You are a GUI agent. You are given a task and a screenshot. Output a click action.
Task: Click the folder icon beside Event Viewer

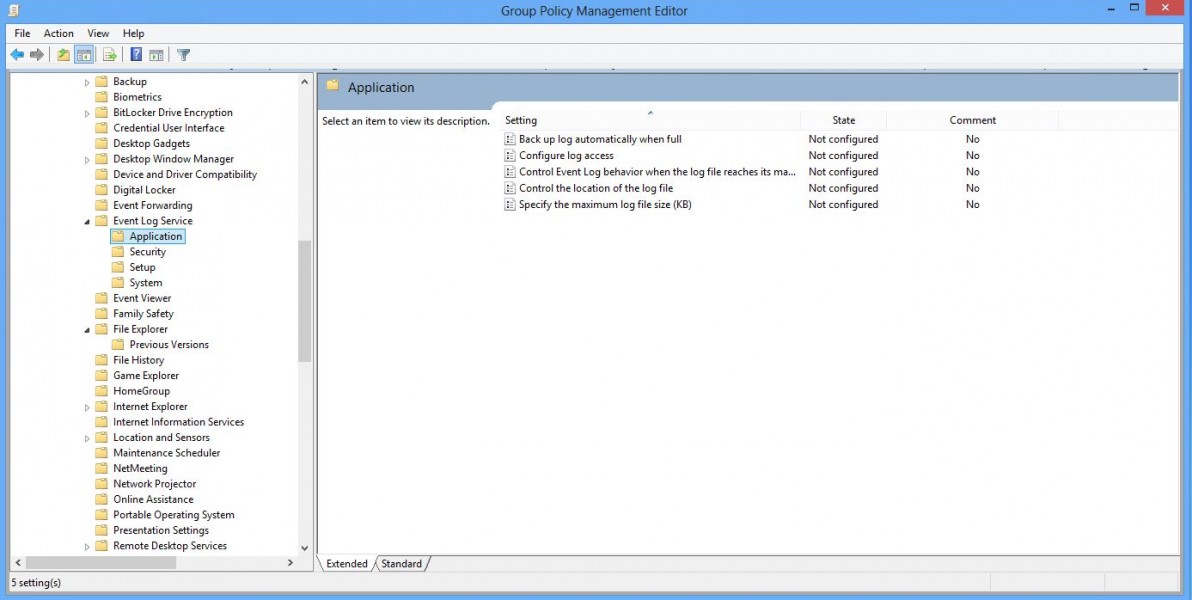(x=101, y=298)
